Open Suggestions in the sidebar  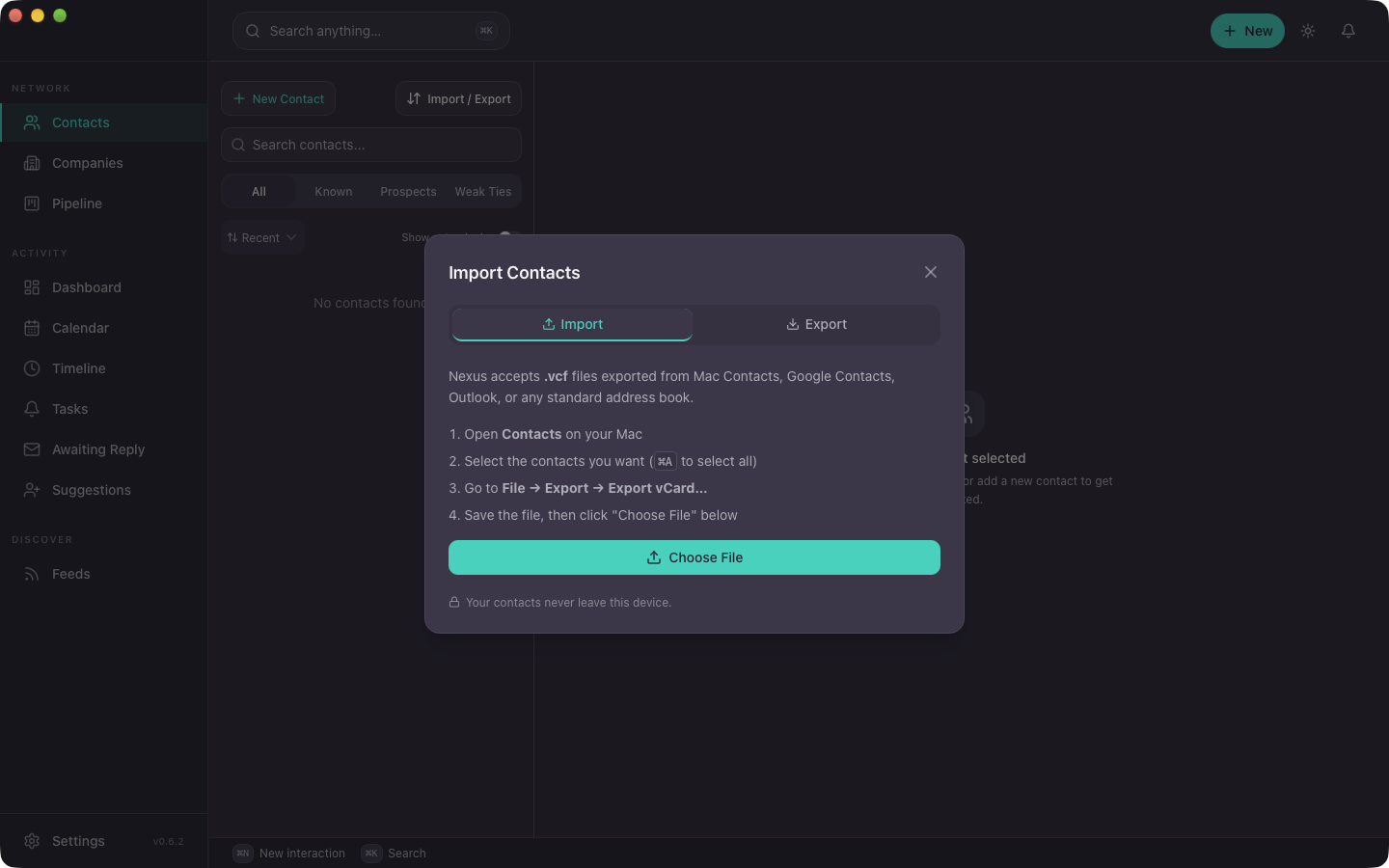coord(104,490)
